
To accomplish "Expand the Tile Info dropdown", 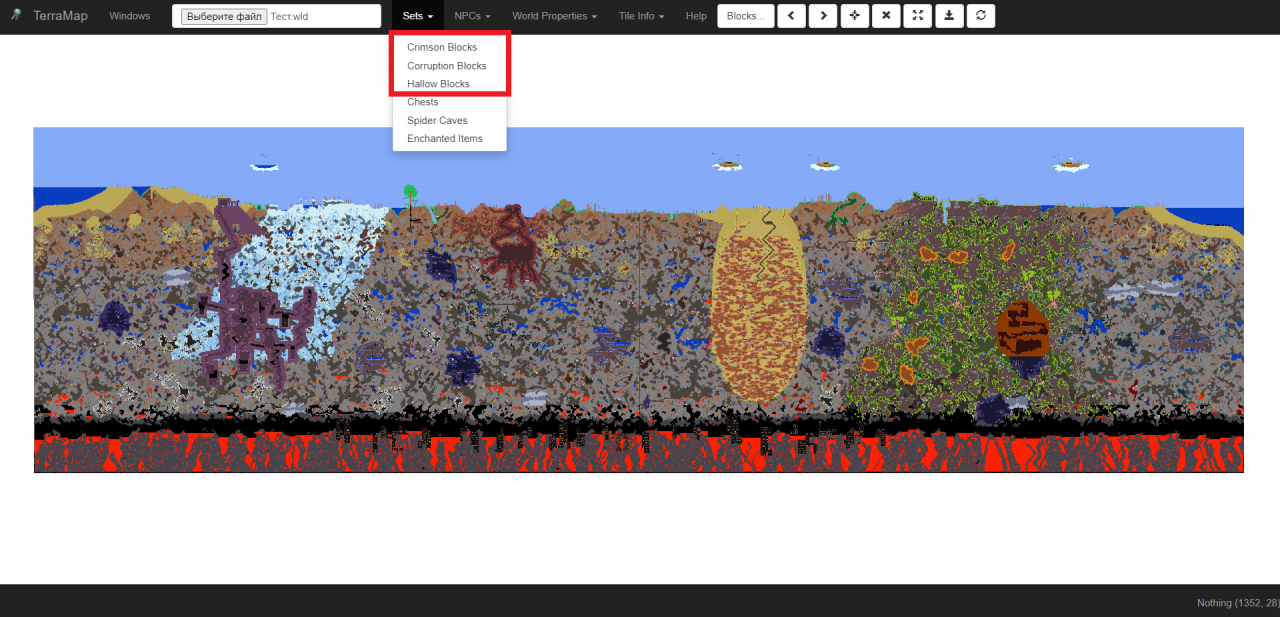I will [x=642, y=16].
